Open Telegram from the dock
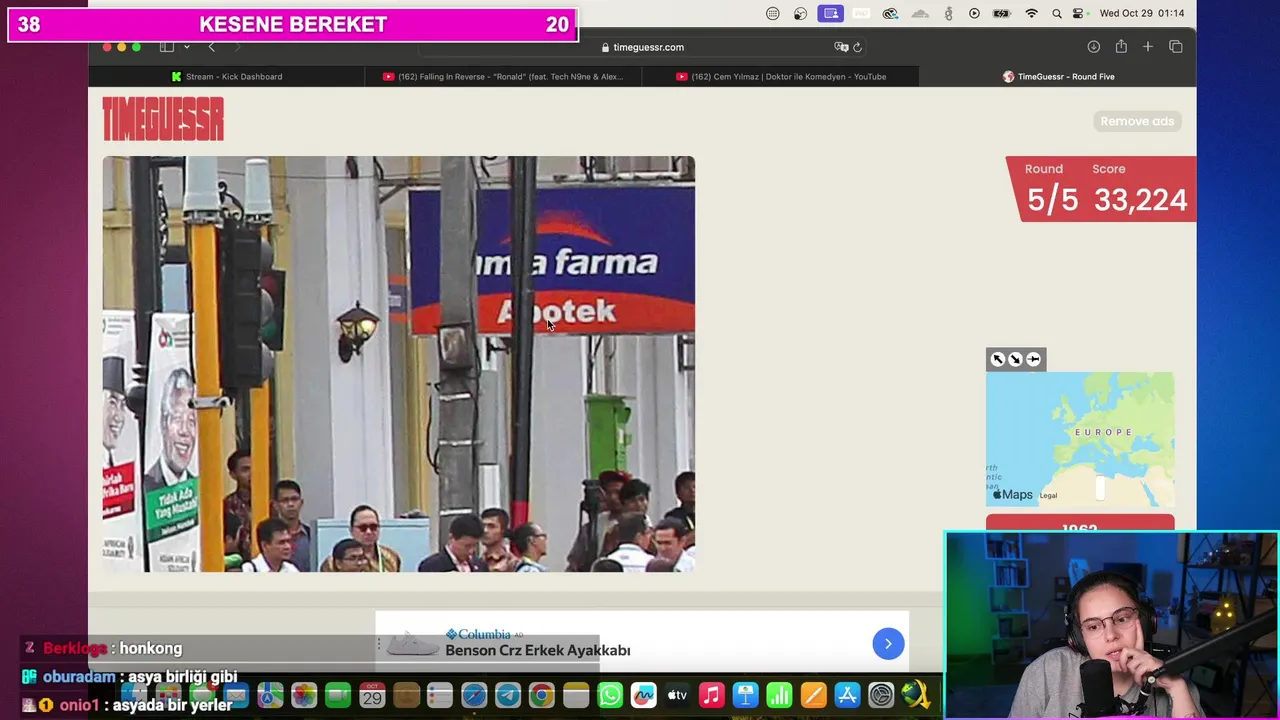Screen dimensions: 1280x720 pyautogui.click(x=507, y=694)
